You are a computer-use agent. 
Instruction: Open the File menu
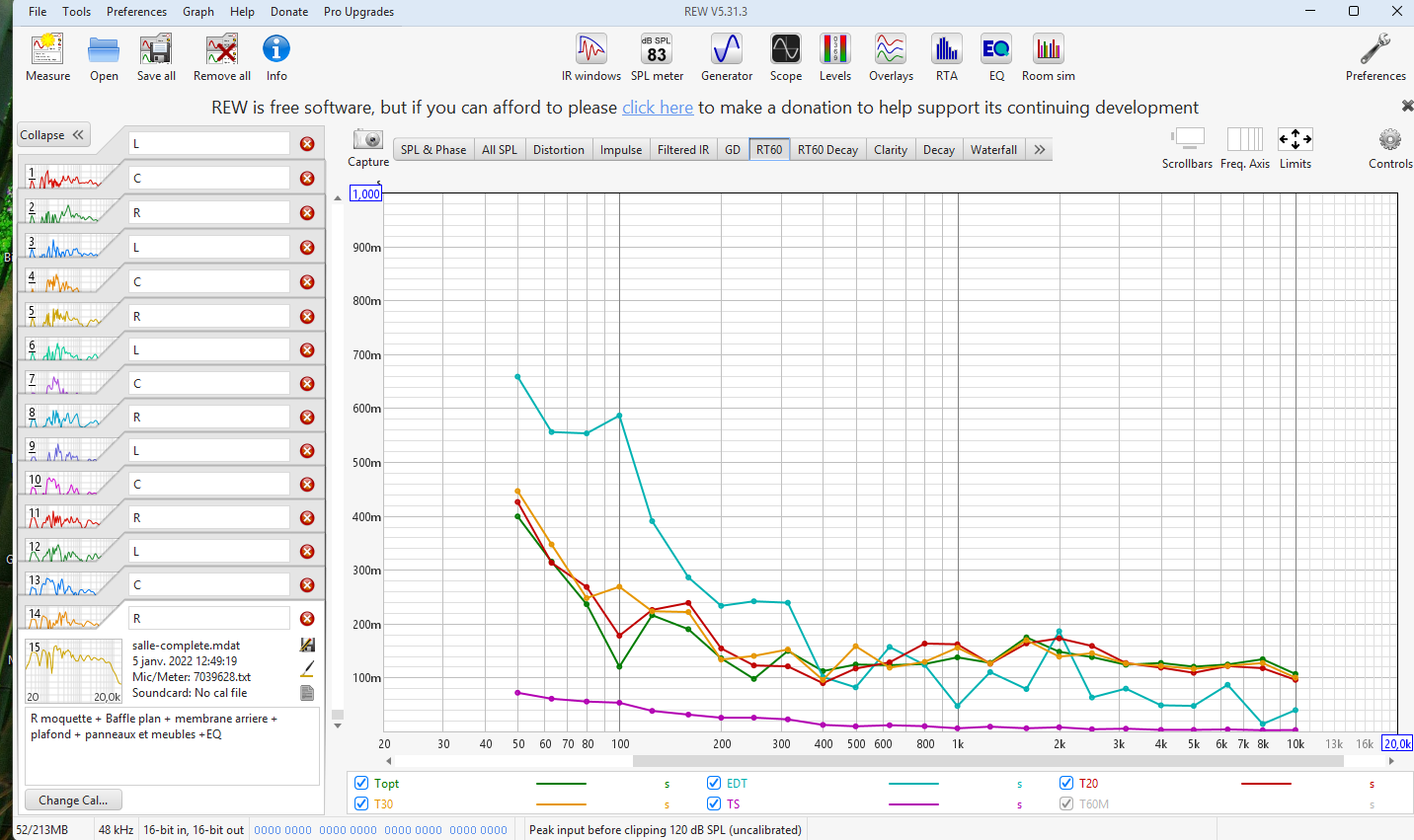tap(38, 12)
